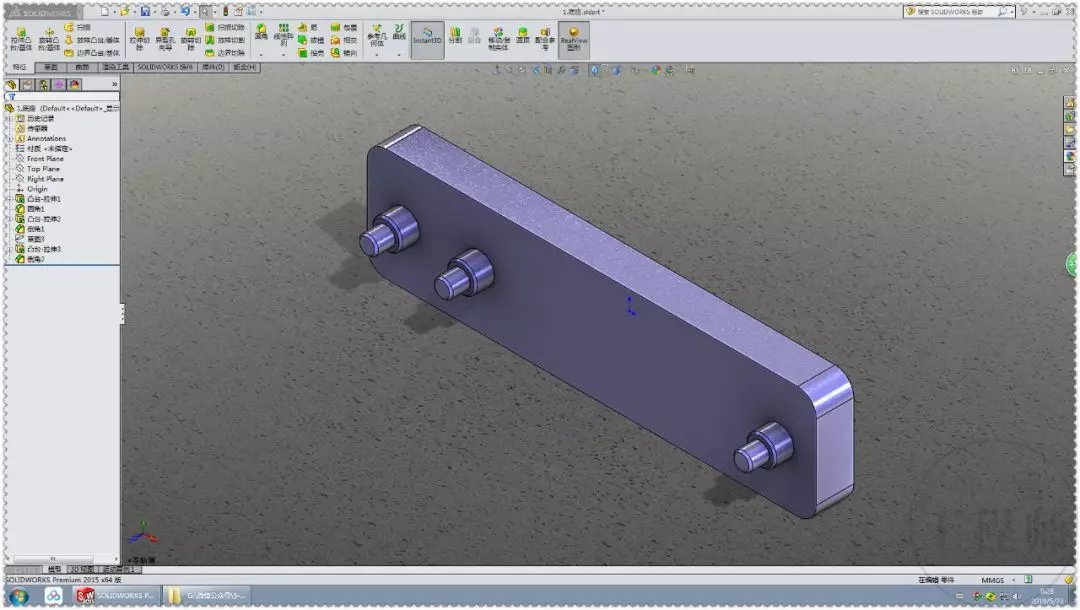Open the Reference Geometry tool
This screenshot has height=610, width=1080.
pos(377,36)
